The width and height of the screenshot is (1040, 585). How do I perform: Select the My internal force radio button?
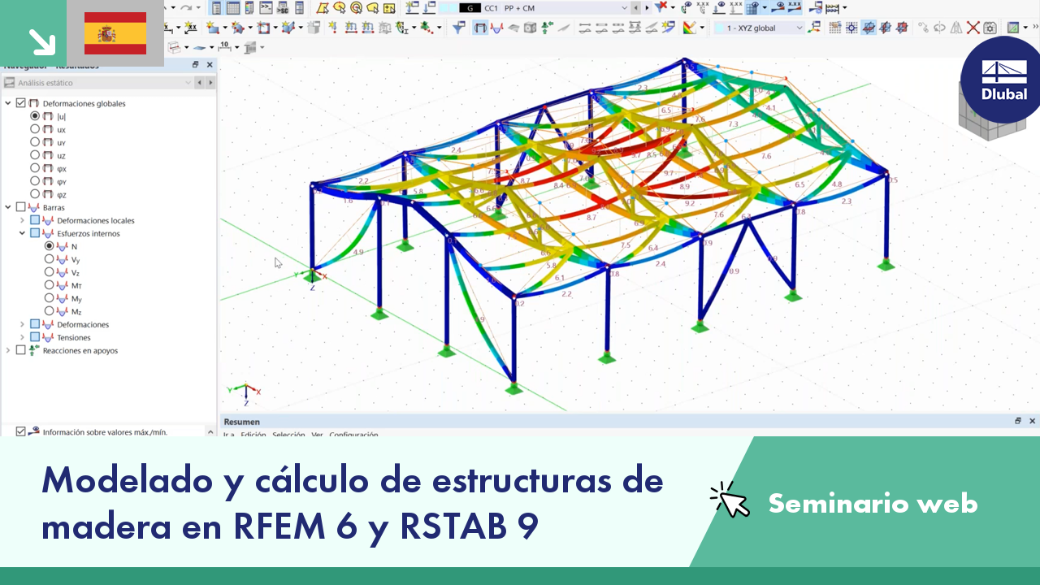click(x=49, y=298)
